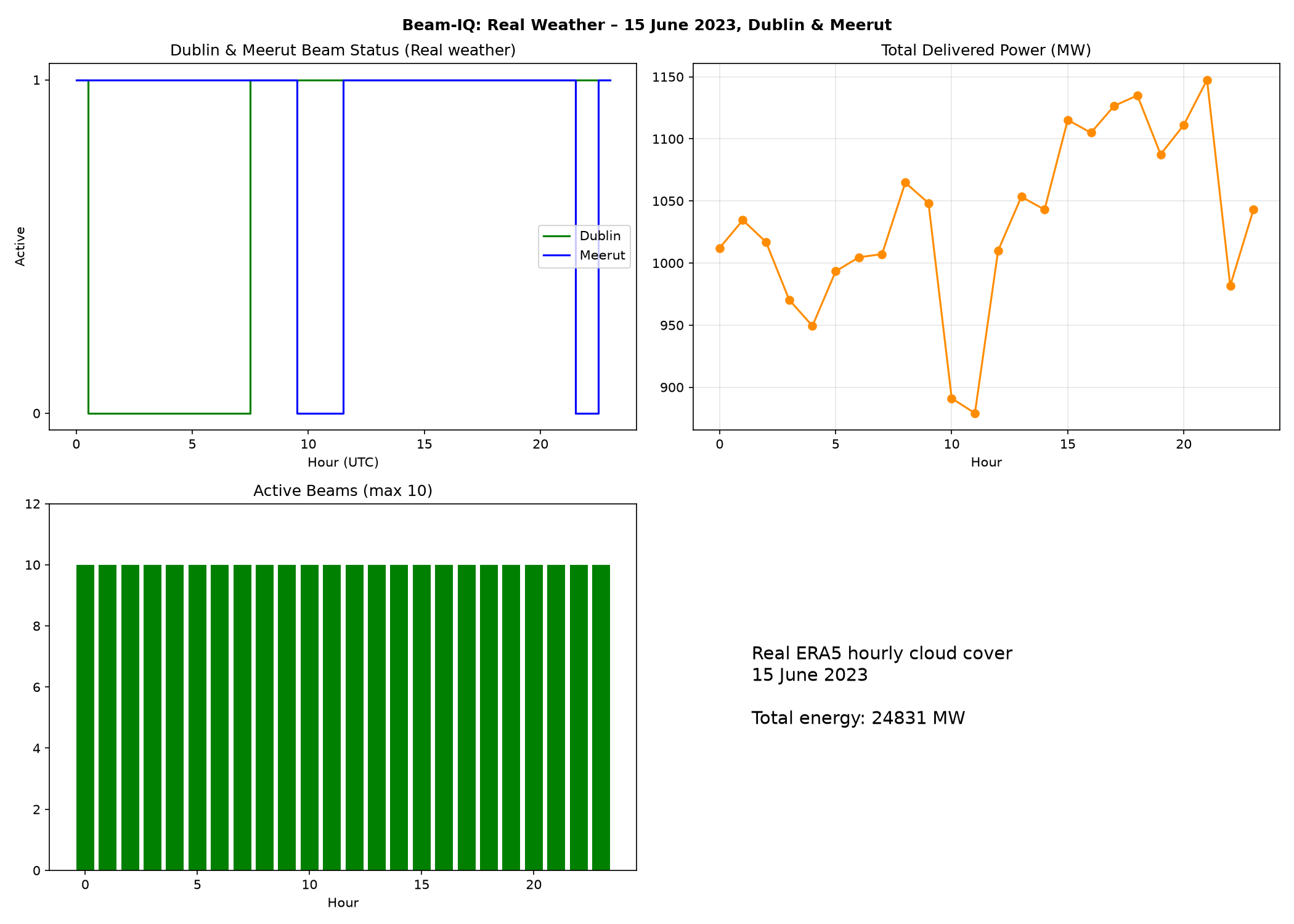Click the '0' tick on Beam Status y-axis
This screenshot has width=1294, height=924.
coord(37,414)
